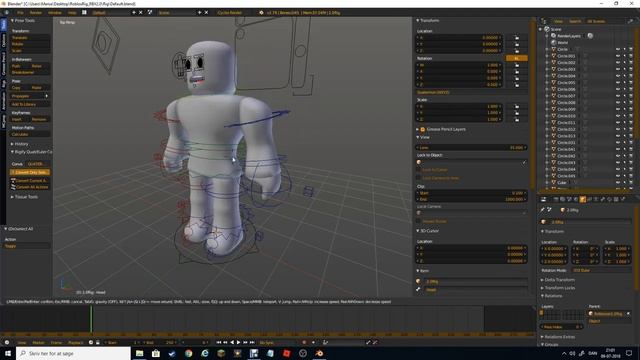Viewport: 640px width, 360px height.
Task: Toggle the 4L rotation lock button
Action: pos(516,58)
